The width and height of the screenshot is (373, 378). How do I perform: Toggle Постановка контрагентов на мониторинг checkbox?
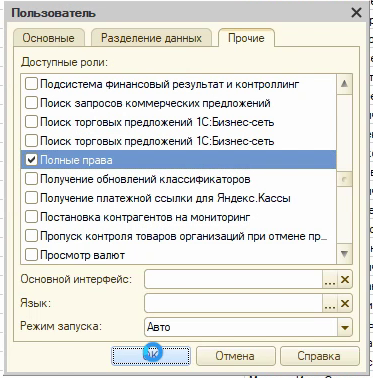tap(31, 217)
